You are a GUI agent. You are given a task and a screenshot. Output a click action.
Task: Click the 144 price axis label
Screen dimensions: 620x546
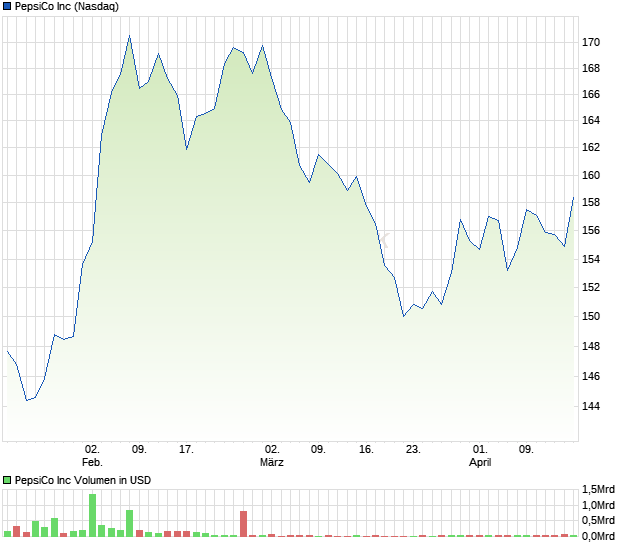(x=593, y=406)
